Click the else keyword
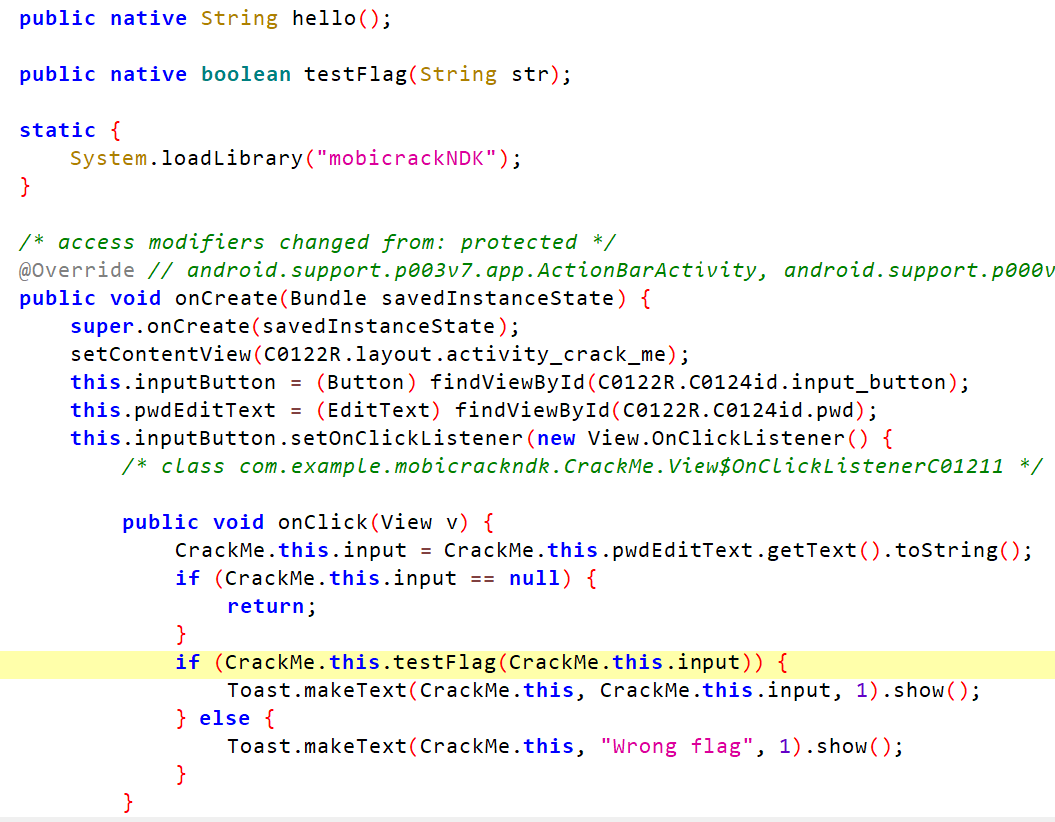1055x822 pixels. click(225, 718)
